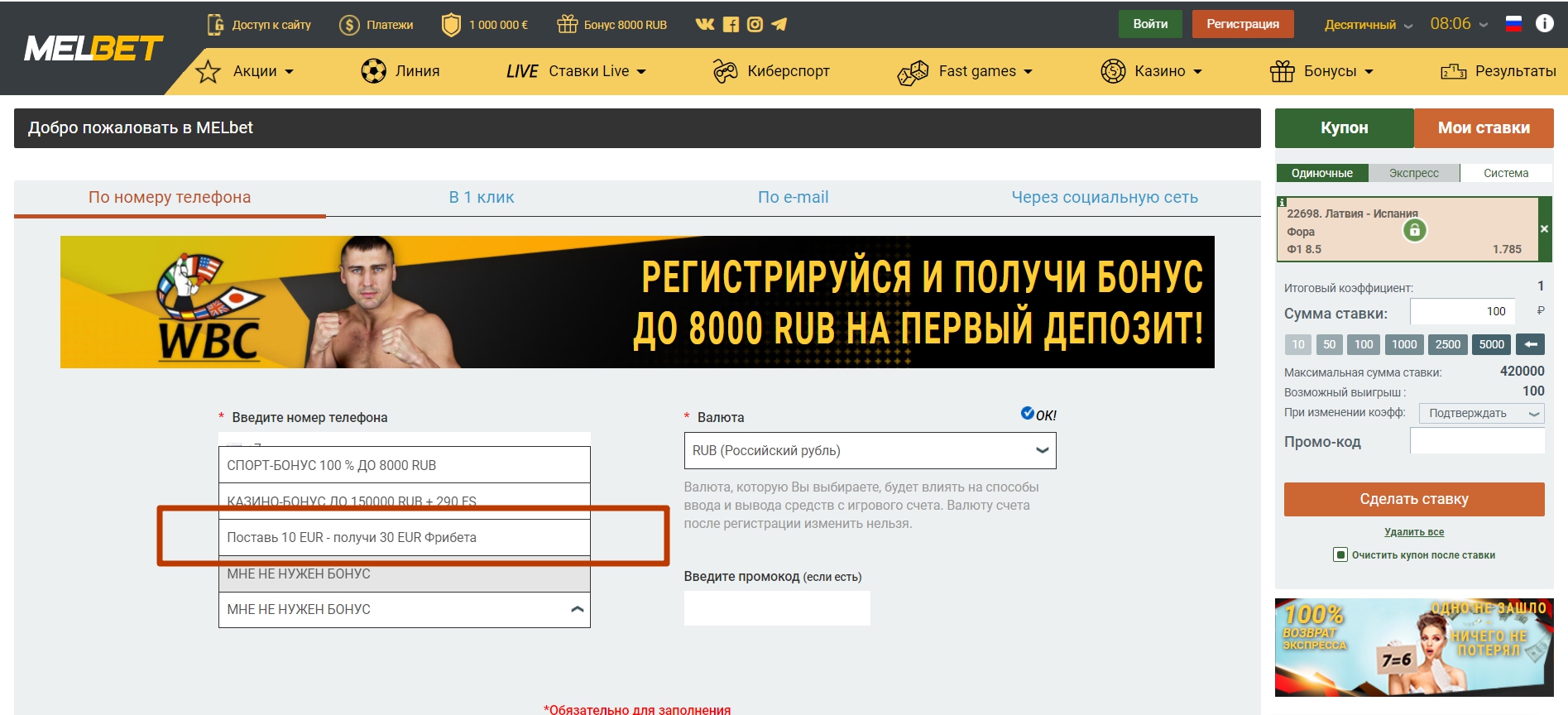
Task: Open Платежи dollar coin icon
Action: 349,25
